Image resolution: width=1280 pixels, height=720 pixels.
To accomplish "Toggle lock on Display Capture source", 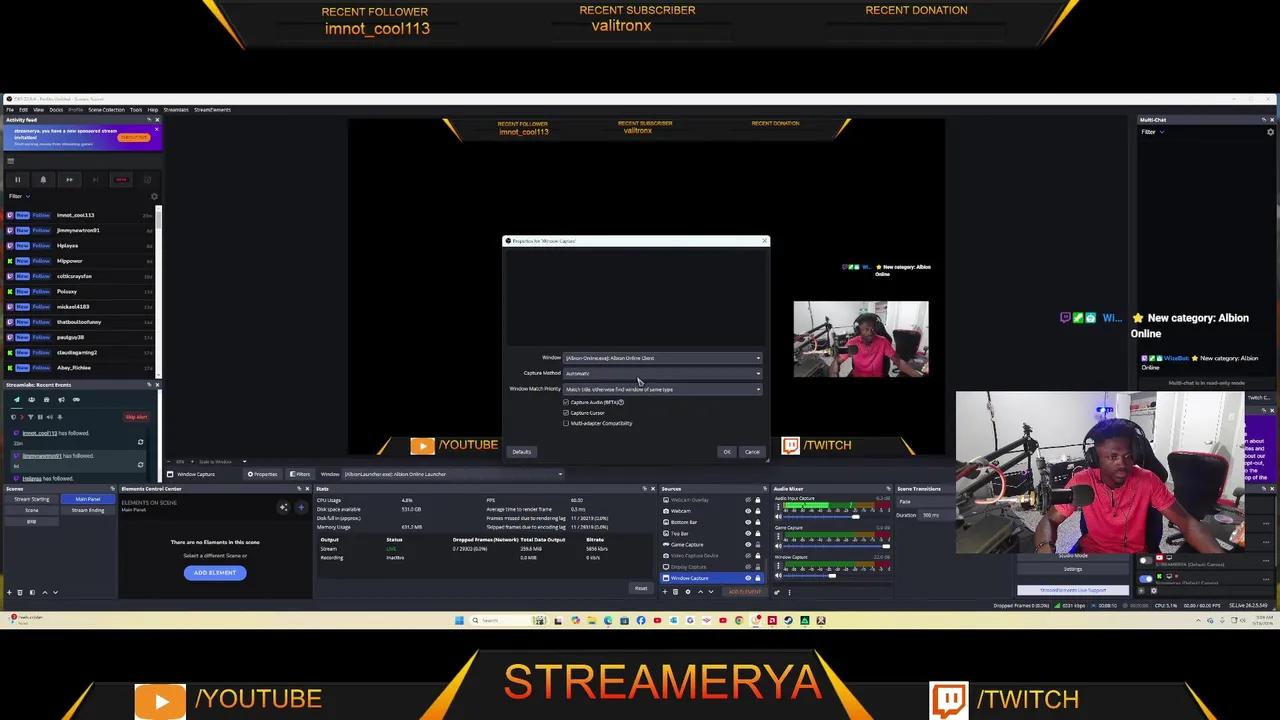I will coord(758,567).
